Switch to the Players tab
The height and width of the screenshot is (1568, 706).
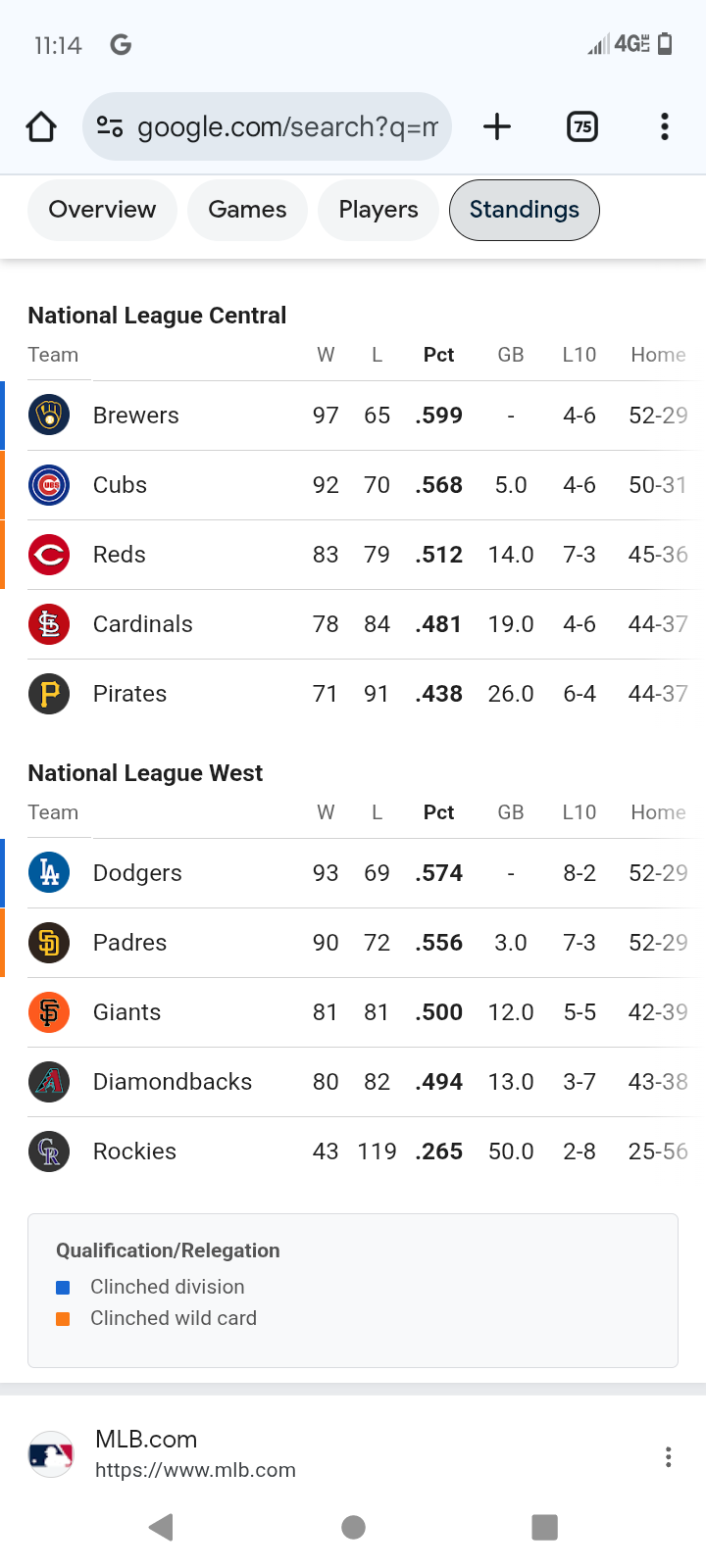(378, 210)
